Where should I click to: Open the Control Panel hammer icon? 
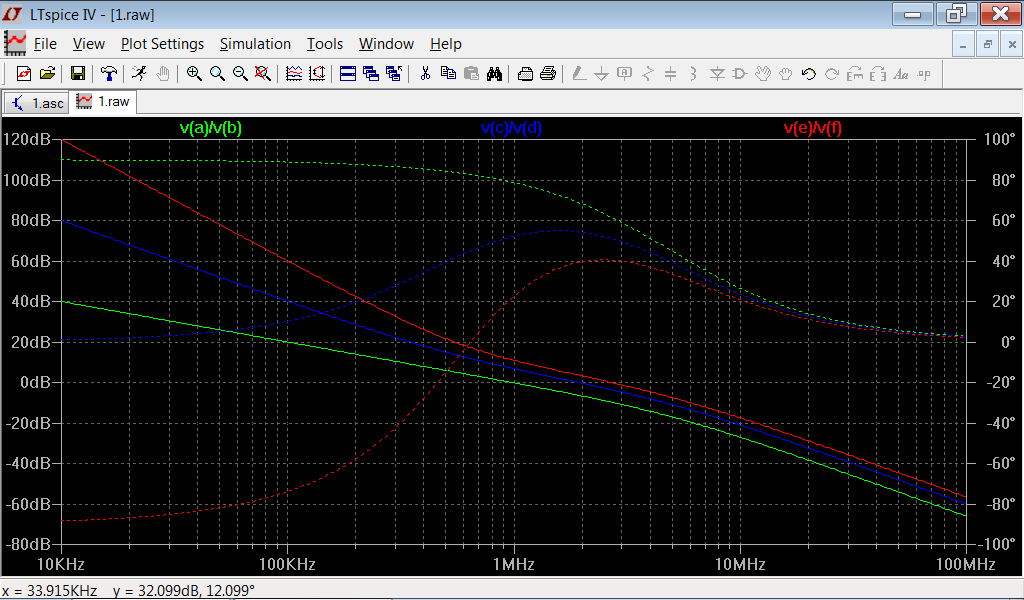coord(108,73)
